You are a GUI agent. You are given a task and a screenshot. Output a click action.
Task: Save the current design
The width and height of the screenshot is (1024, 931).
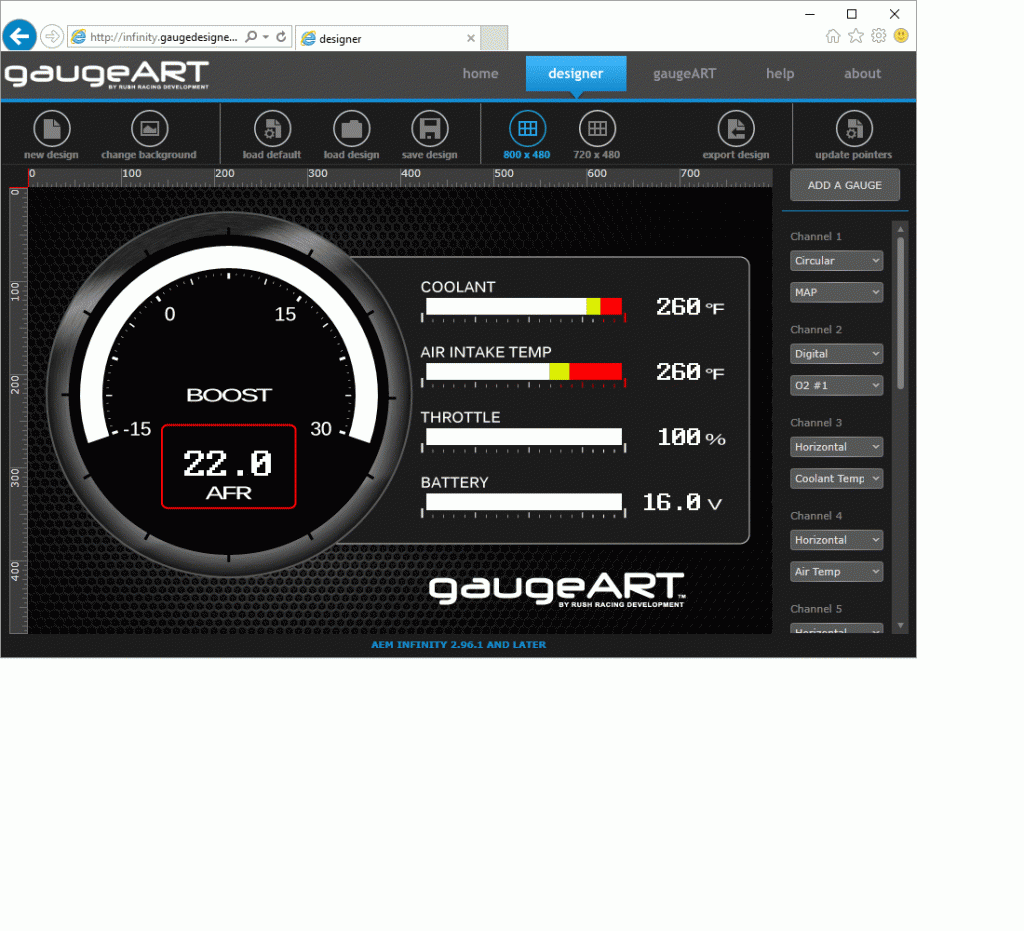pos(430,134)
